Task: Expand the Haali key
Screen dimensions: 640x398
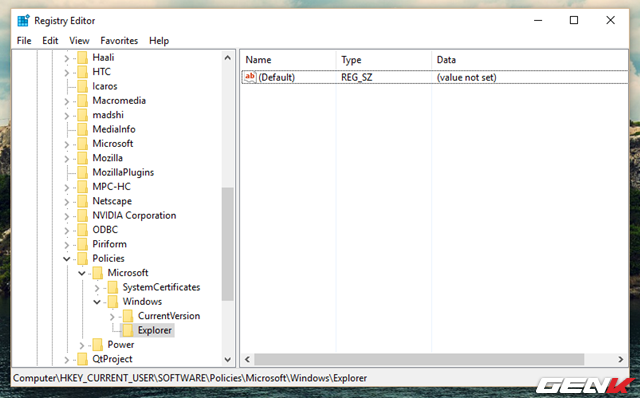Action: 67,58
